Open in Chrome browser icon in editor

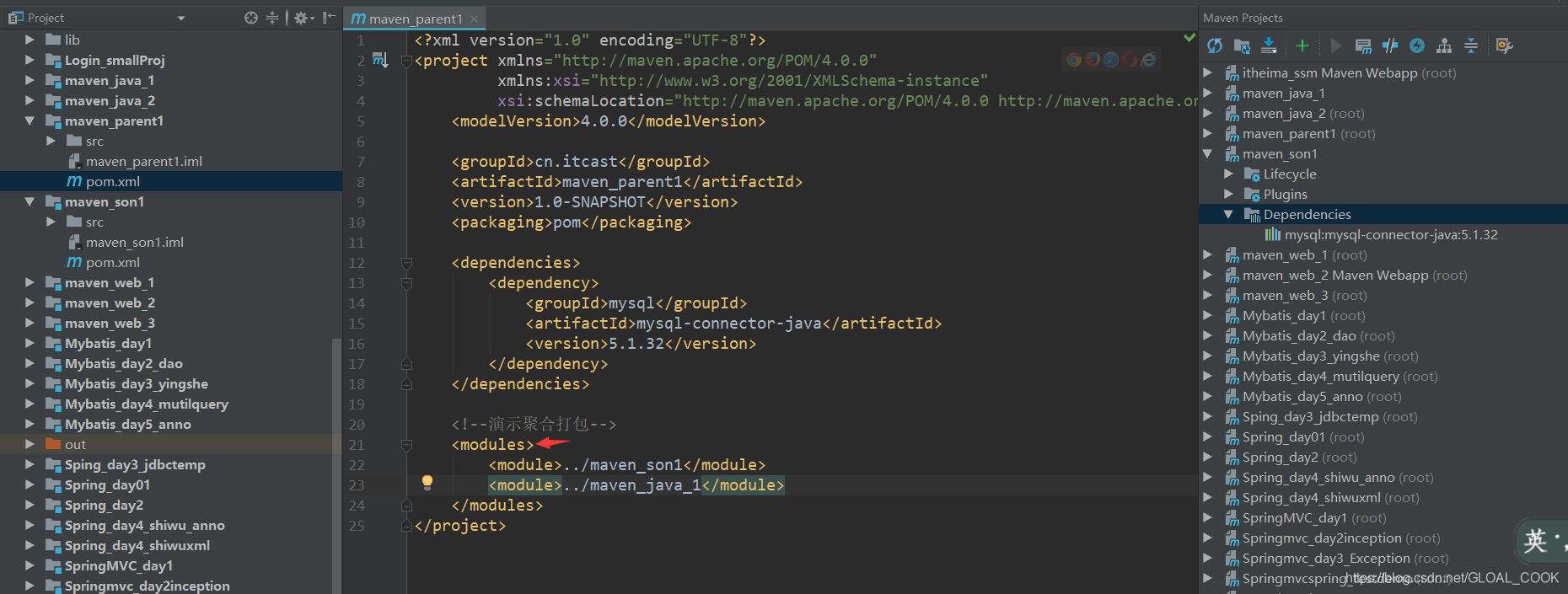(1074, 59)
